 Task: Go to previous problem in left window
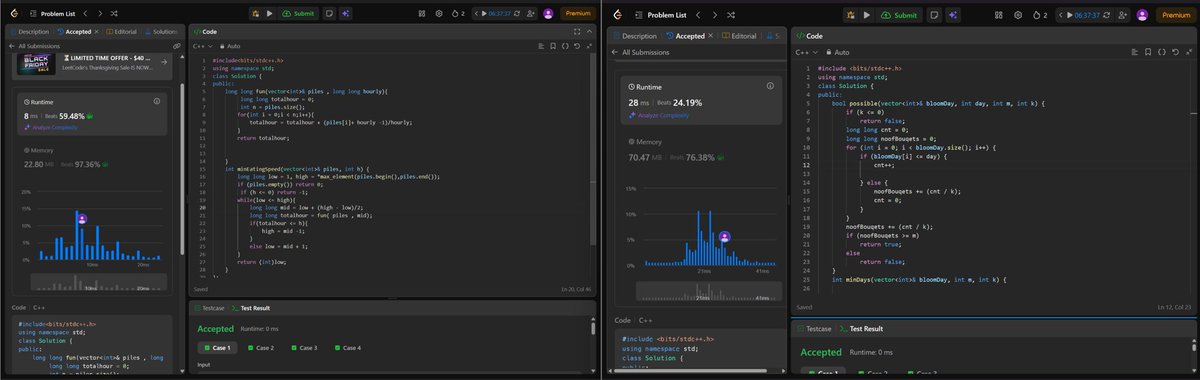pos(85,14)
